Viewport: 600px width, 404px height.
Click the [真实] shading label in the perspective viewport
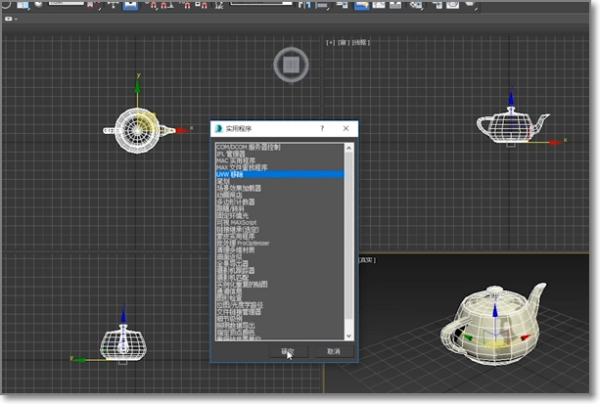367,260
